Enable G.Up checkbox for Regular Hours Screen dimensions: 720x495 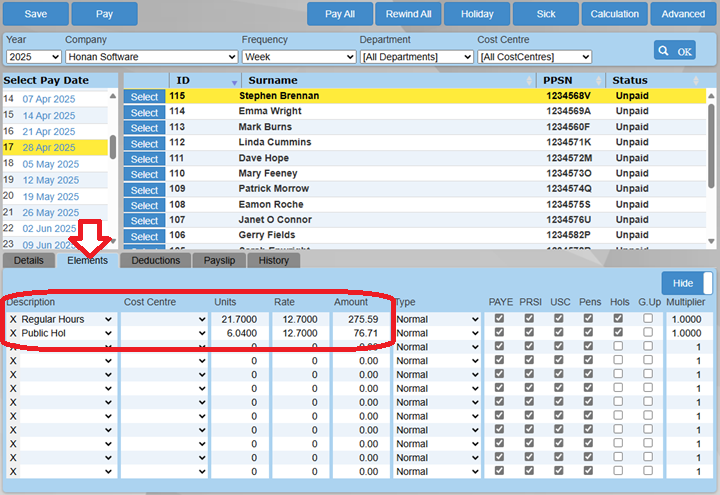click(649, 319)
